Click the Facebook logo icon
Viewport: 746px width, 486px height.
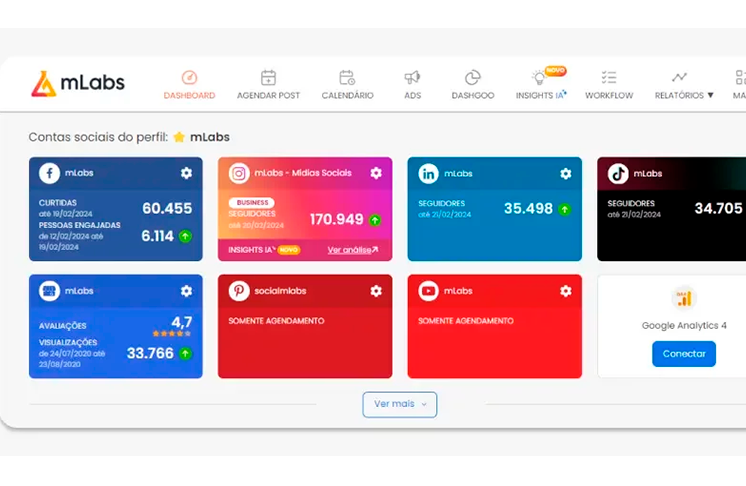coord(49,173)
